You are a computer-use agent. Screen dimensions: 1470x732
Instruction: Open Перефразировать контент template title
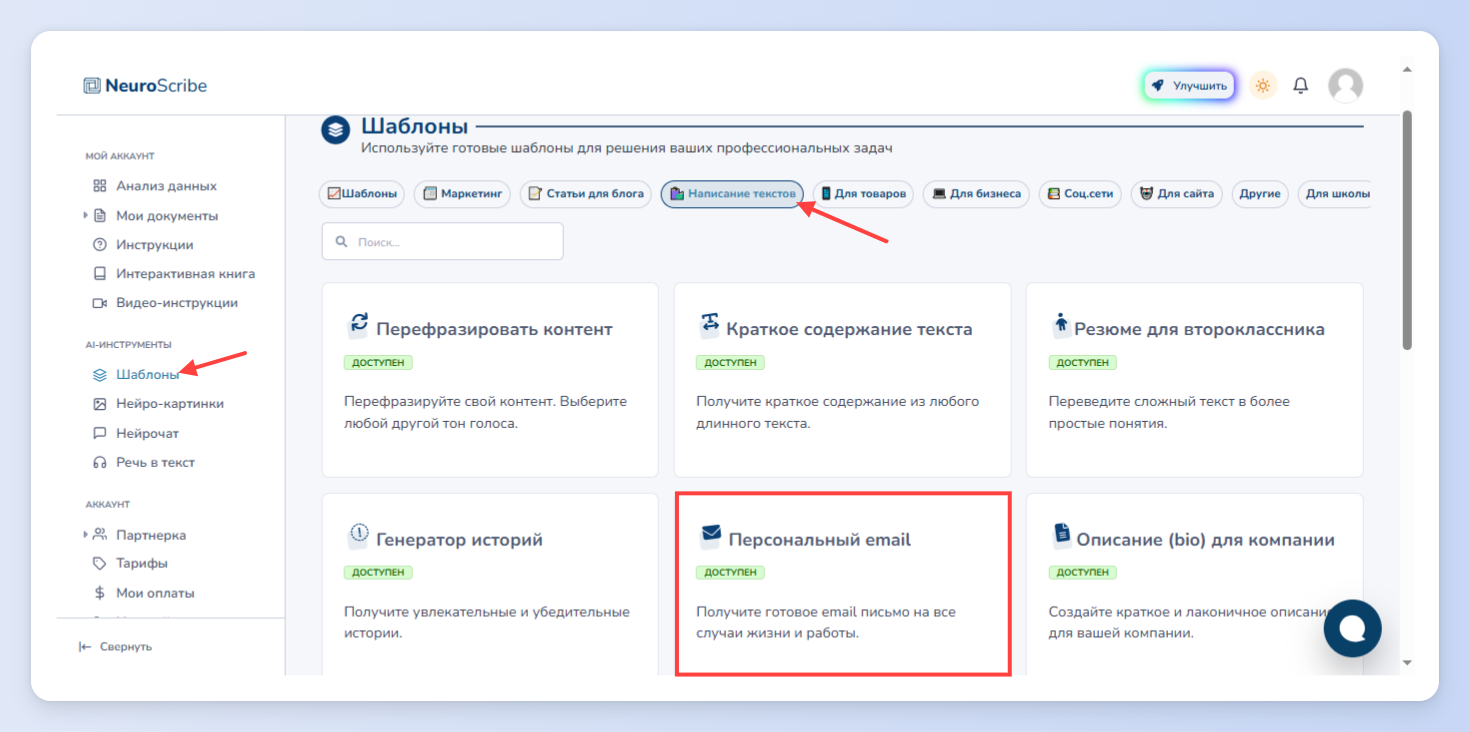(x=494, y=329)
